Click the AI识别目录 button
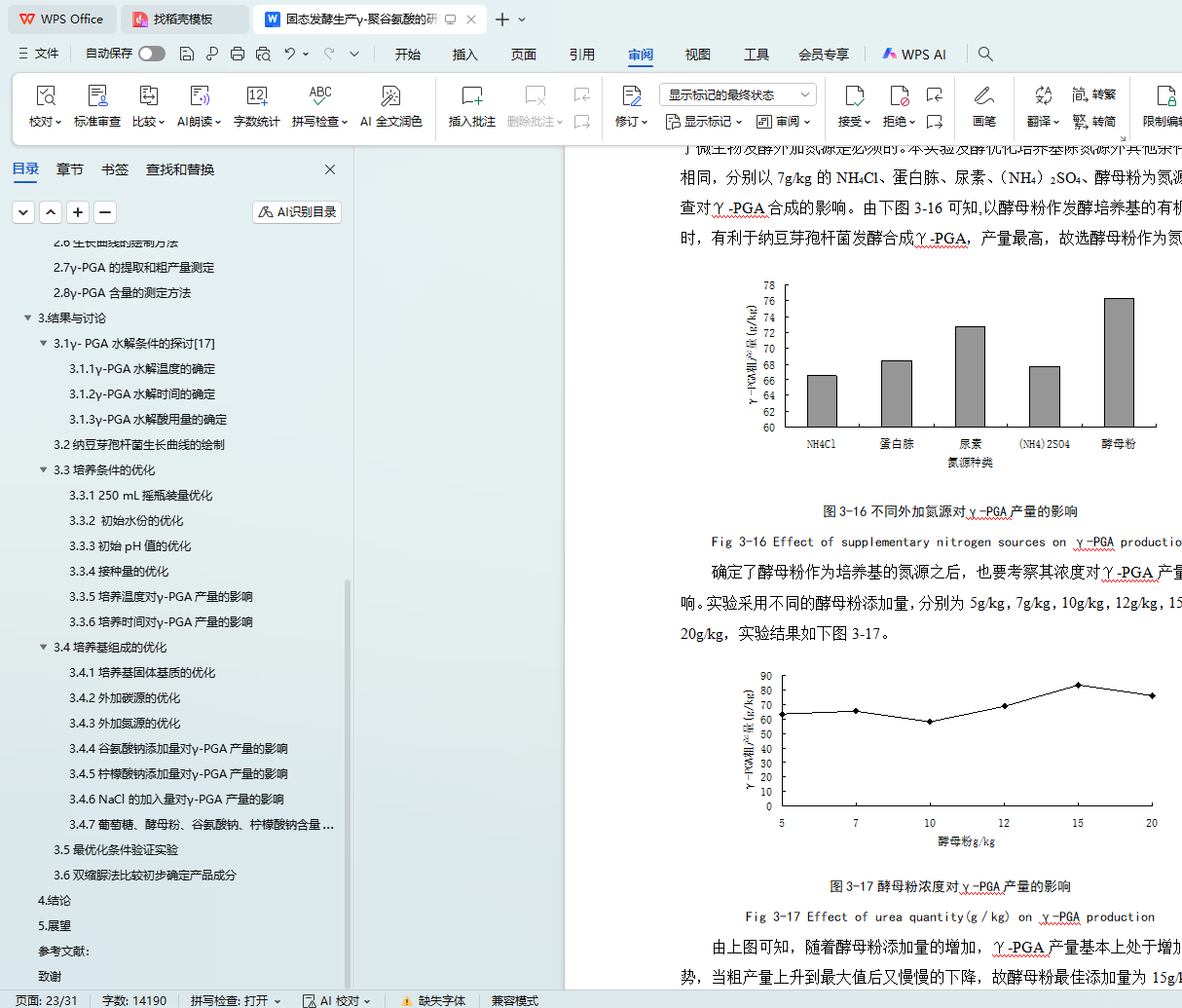This screenshot has width=1182, height=1008. pos(297,212)
